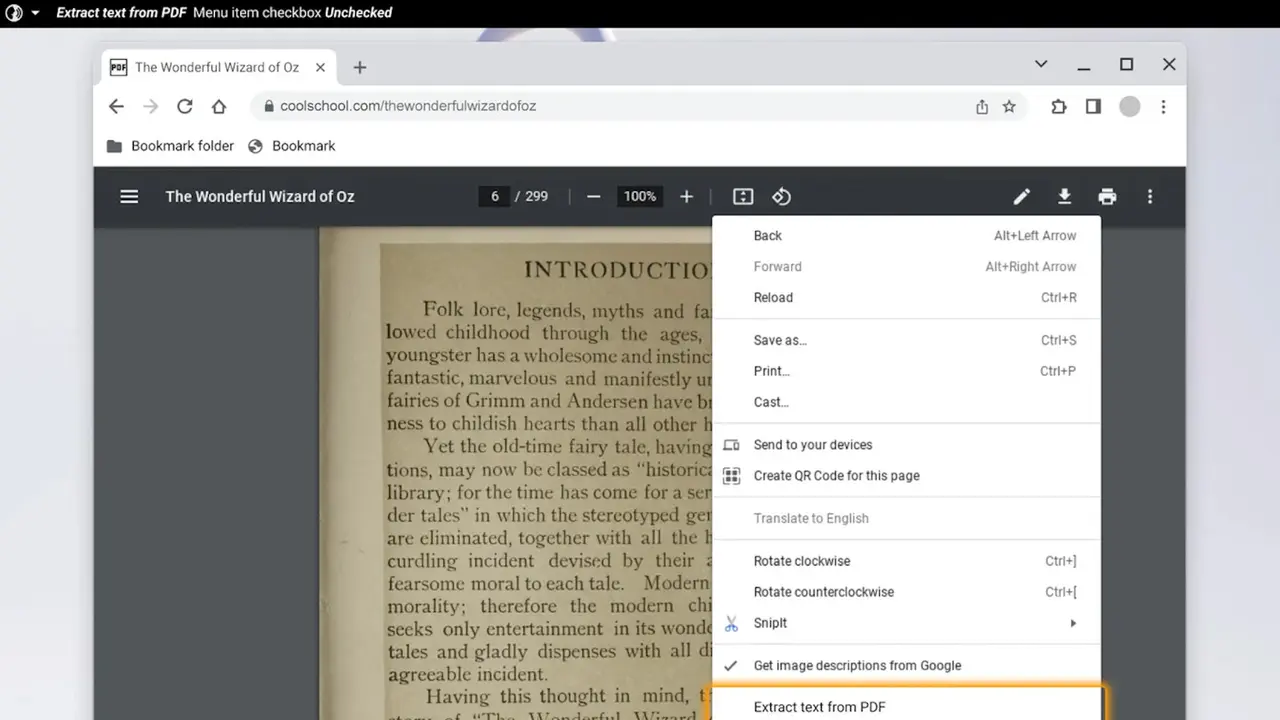Click the lock icon in address bar

click(x=269, y=106)
